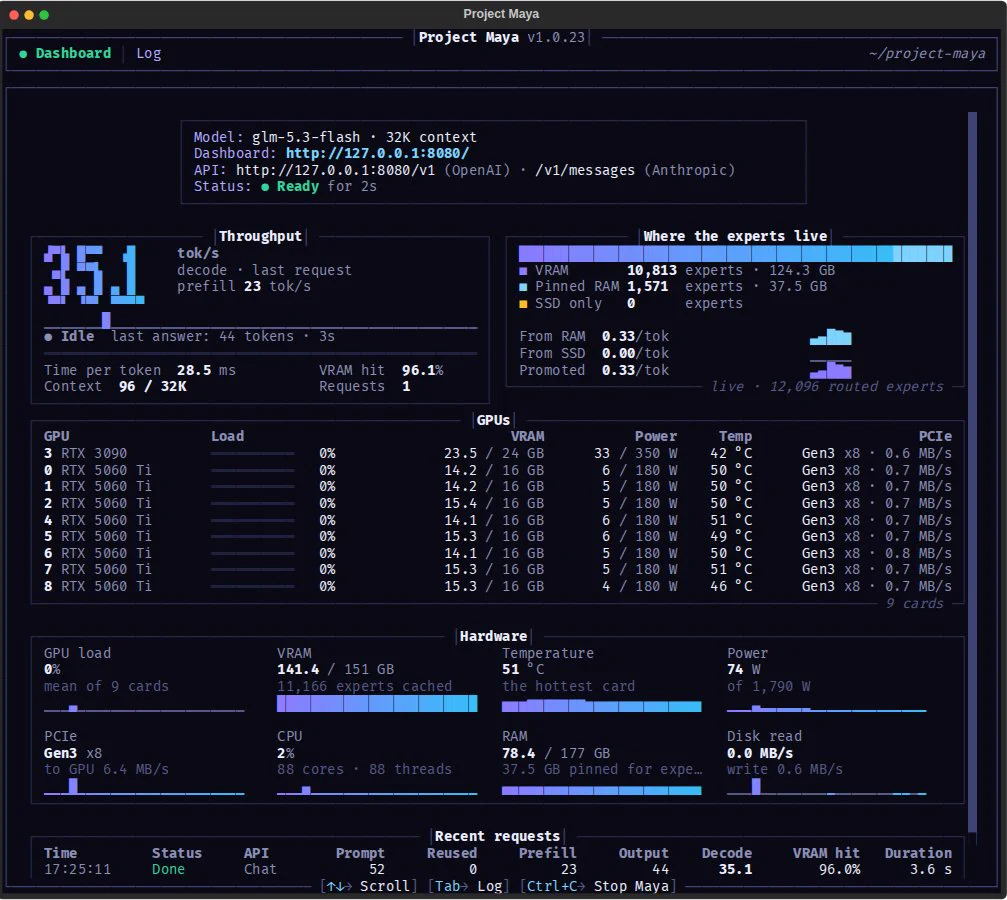Screen dimensions: 1007x900
Task: Zoom the window using the green button
Action: click(44, 14)
